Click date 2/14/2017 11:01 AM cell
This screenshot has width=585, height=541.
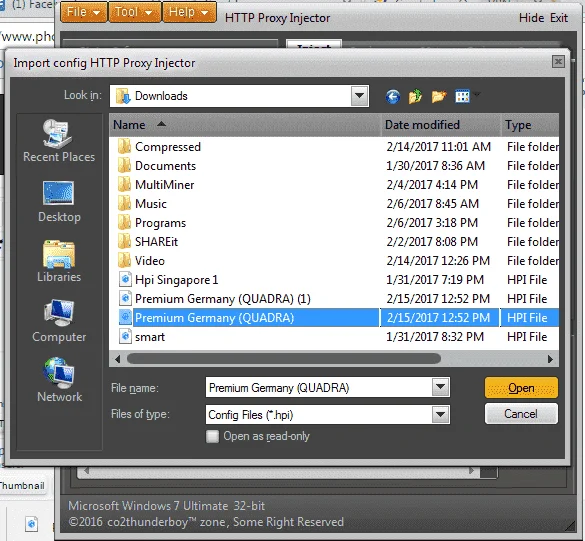(438, 147)
